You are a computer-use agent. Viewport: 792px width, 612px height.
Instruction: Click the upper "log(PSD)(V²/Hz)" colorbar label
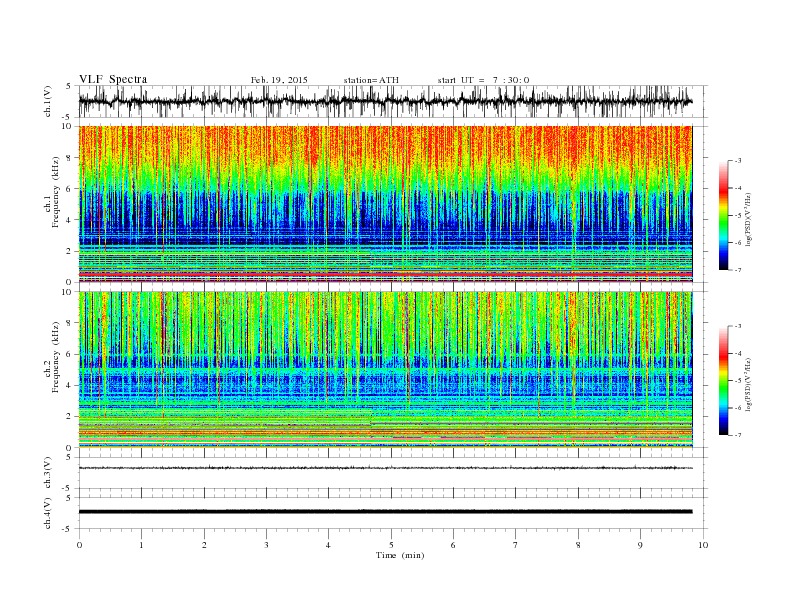pos(748,219)
